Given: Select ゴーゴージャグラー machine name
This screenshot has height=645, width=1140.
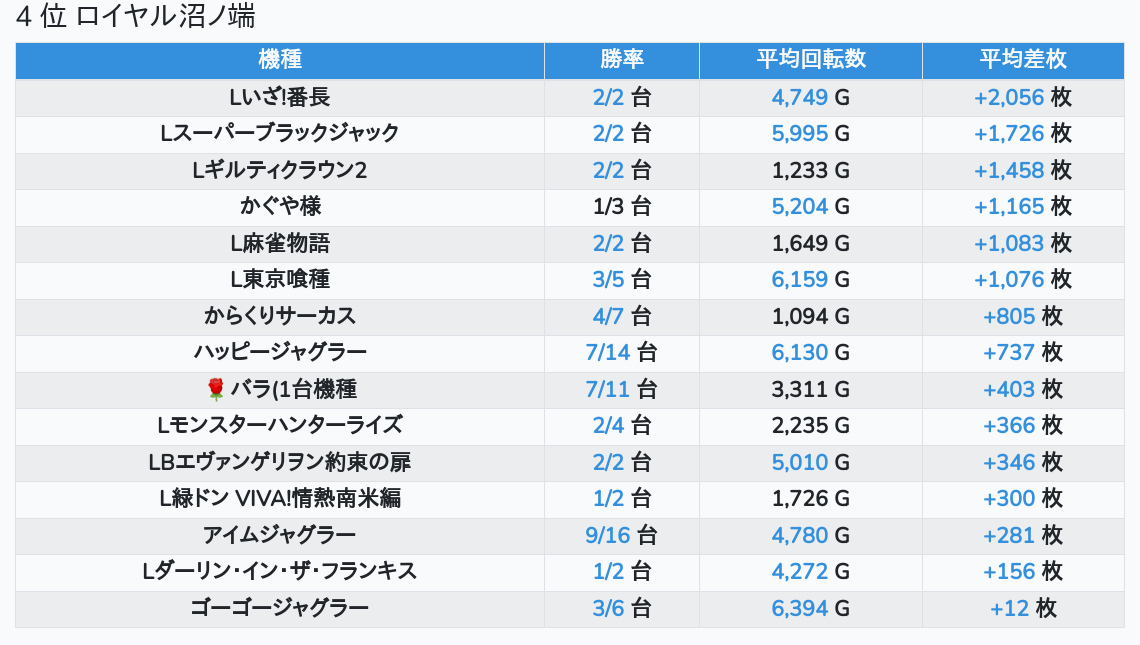Looking at the screenshot, I should tap(280, 608).
